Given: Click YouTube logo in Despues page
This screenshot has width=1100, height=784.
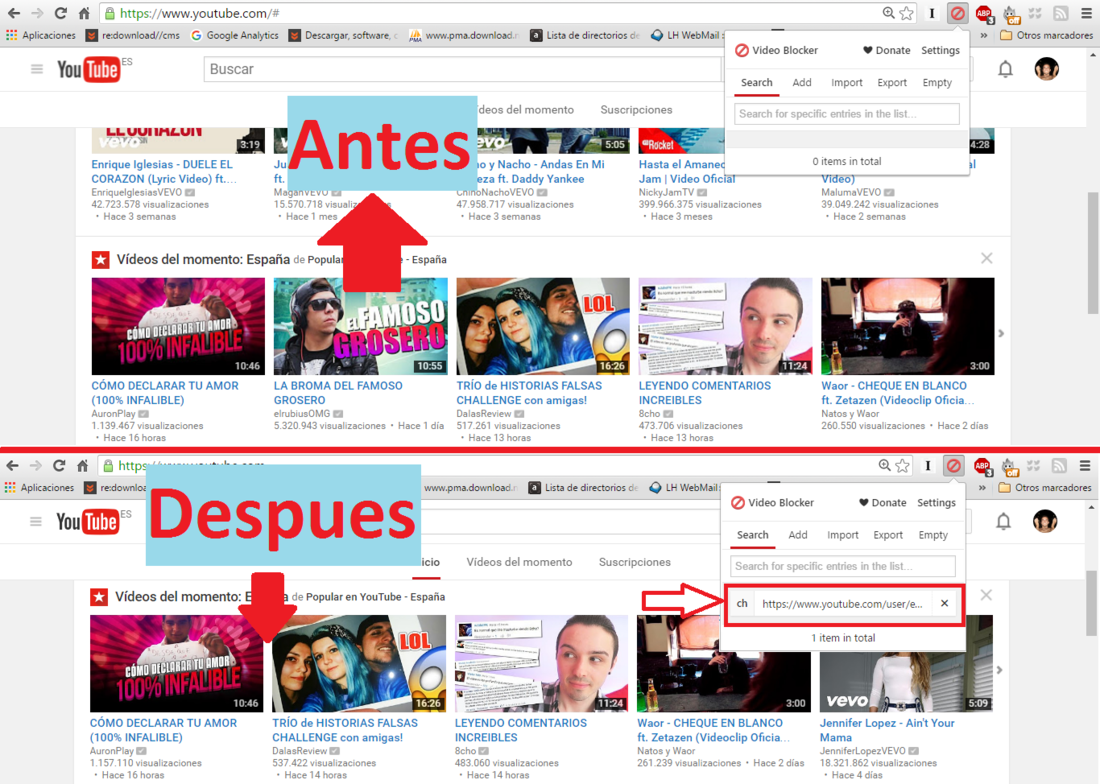Looking at the screenshot, I should coord(87,522).
